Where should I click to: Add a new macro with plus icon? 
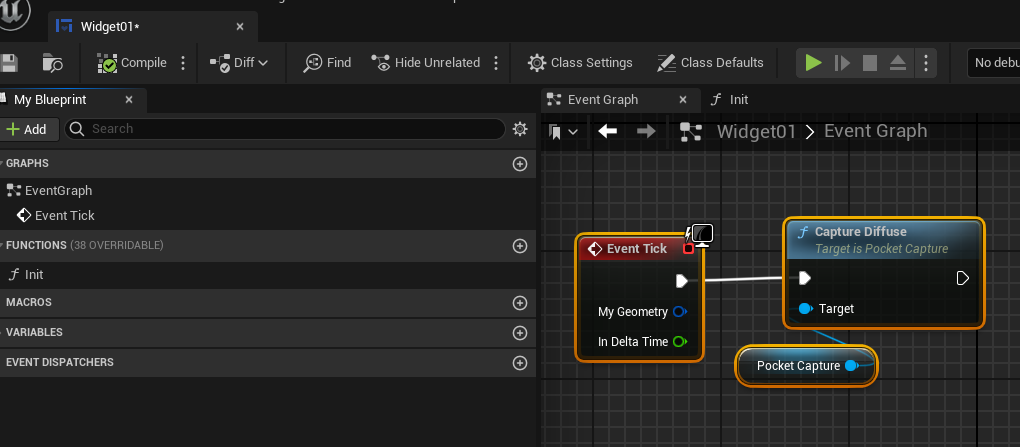(x=520, y=303)
